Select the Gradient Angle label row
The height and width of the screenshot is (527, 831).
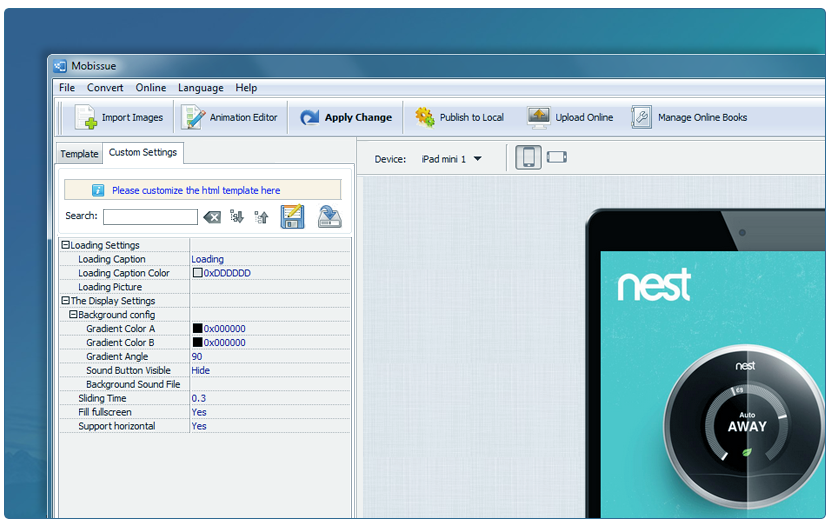pos(117,357)
